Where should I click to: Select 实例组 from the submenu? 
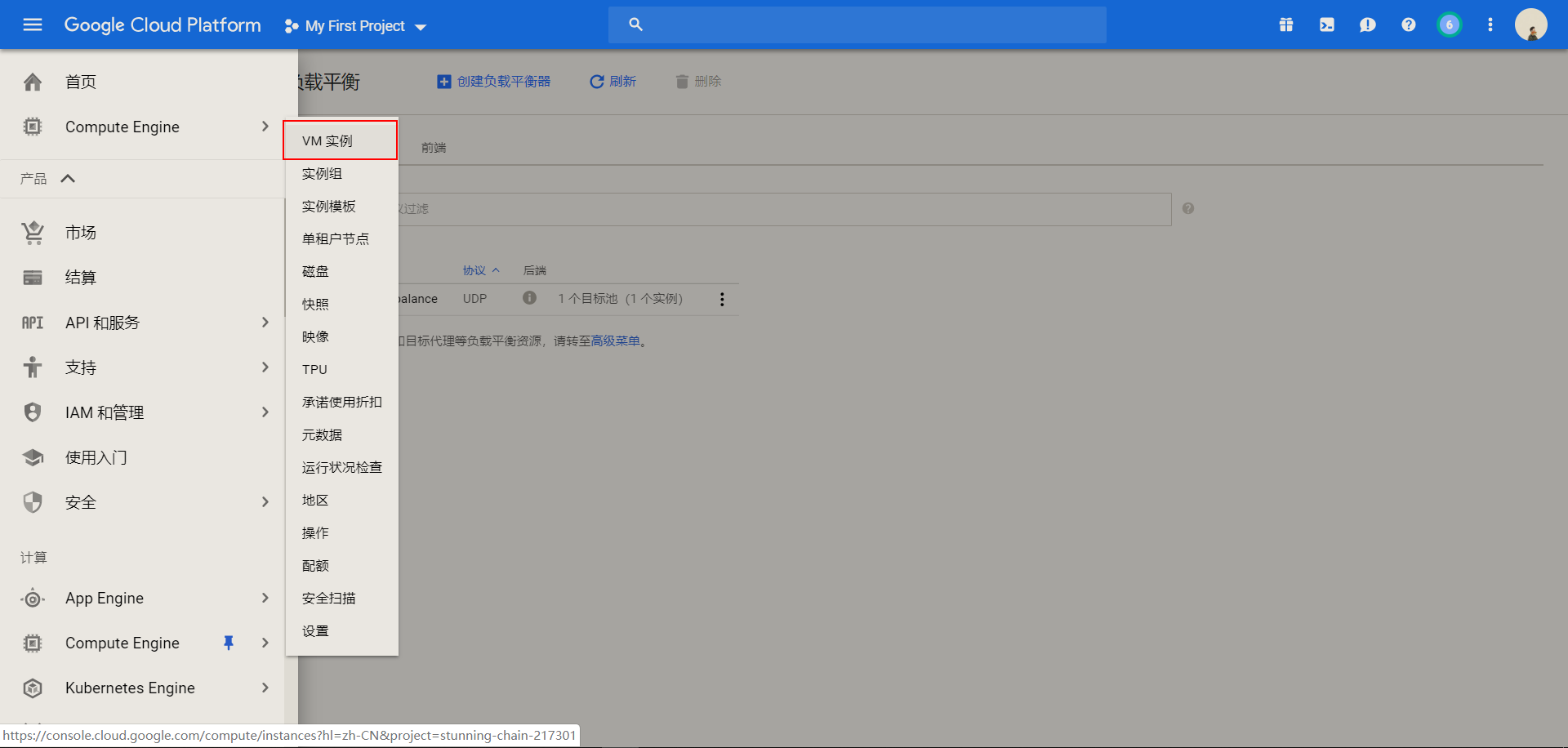click(x=342, y=174)
